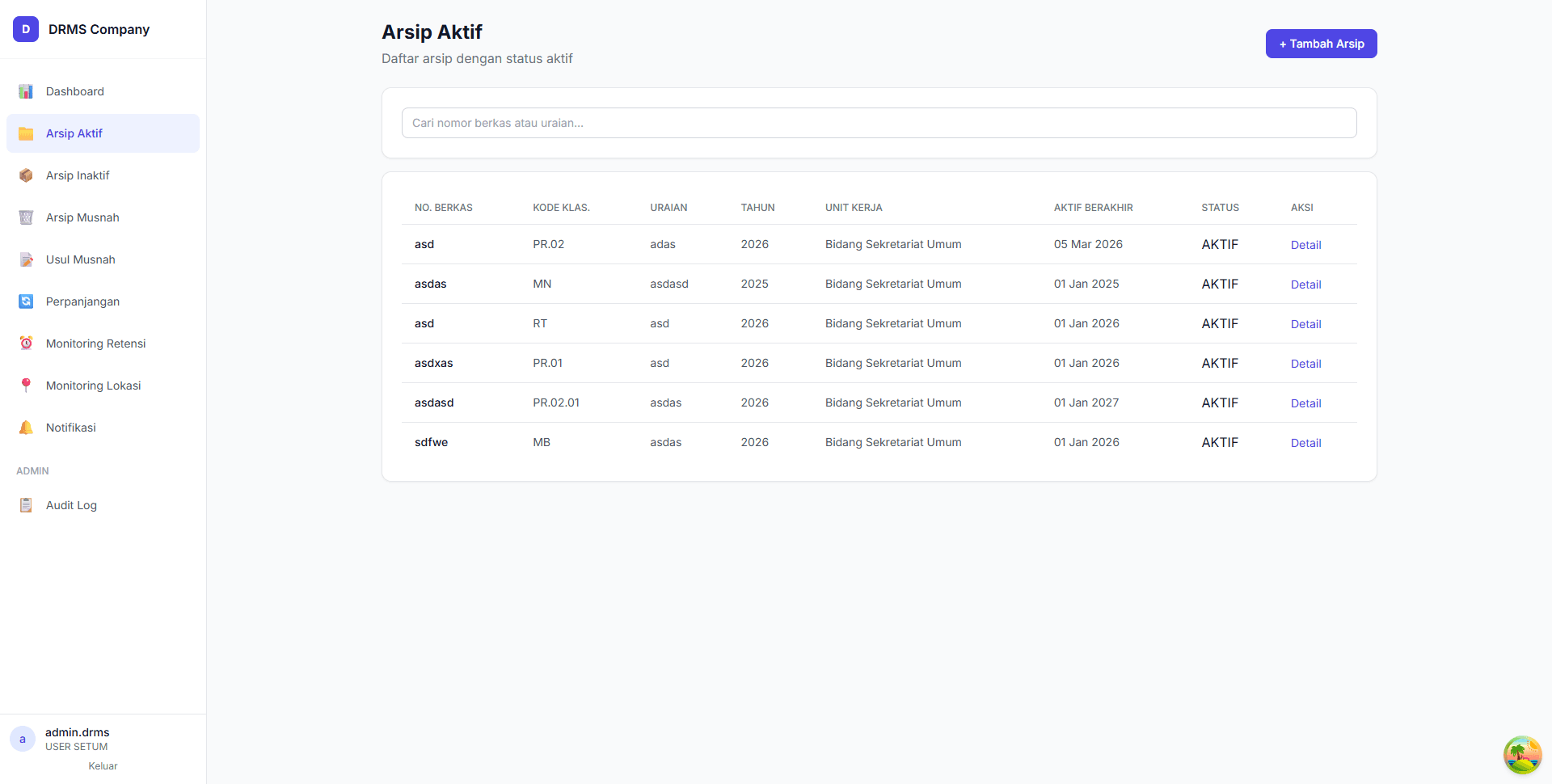Click the URAIAN column header
The image size is (1552, 784).
(668, 208)
